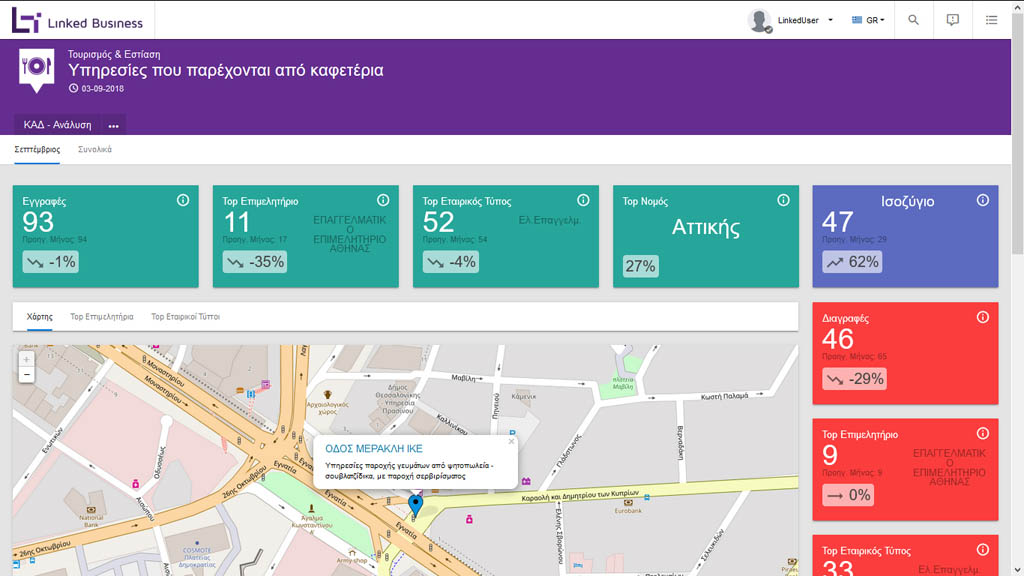The width and height of the screenshot is (1024, 576).
Task: Click the number 93 on Εγγραφές card
Action: coord(38,222)
